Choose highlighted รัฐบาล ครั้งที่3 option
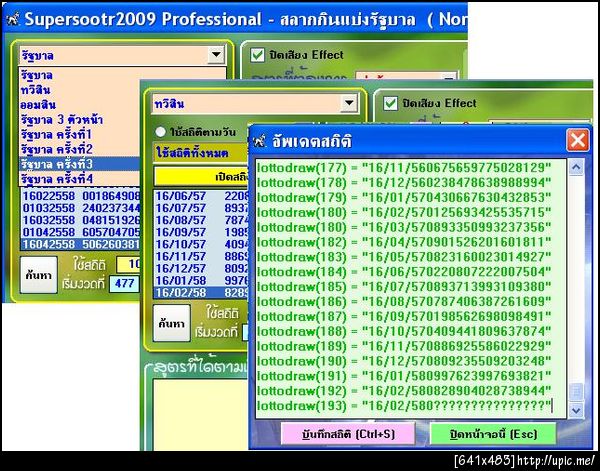 coord(80,164)
